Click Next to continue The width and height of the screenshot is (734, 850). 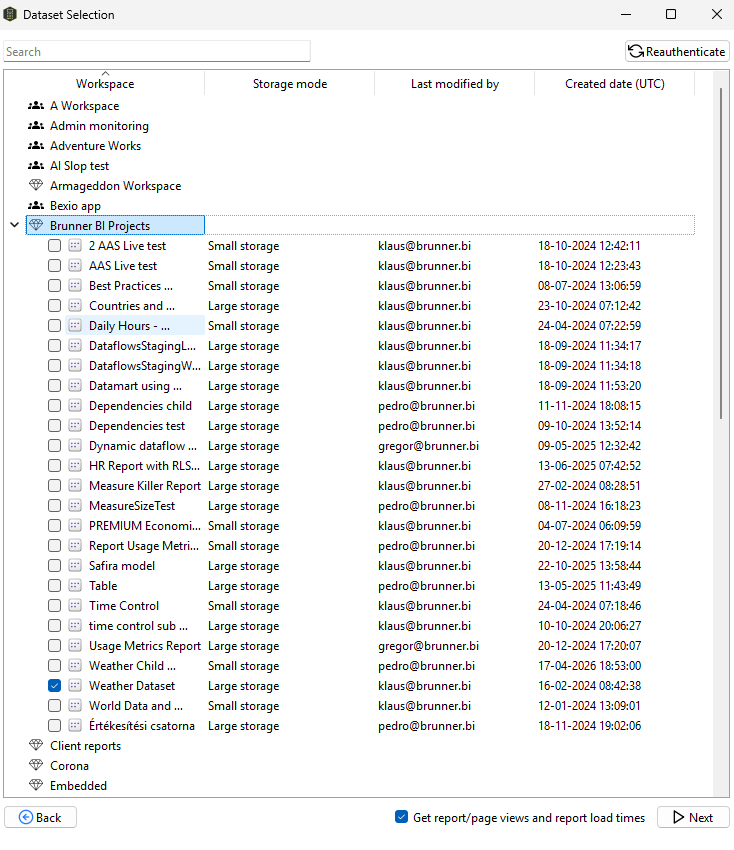693,817
